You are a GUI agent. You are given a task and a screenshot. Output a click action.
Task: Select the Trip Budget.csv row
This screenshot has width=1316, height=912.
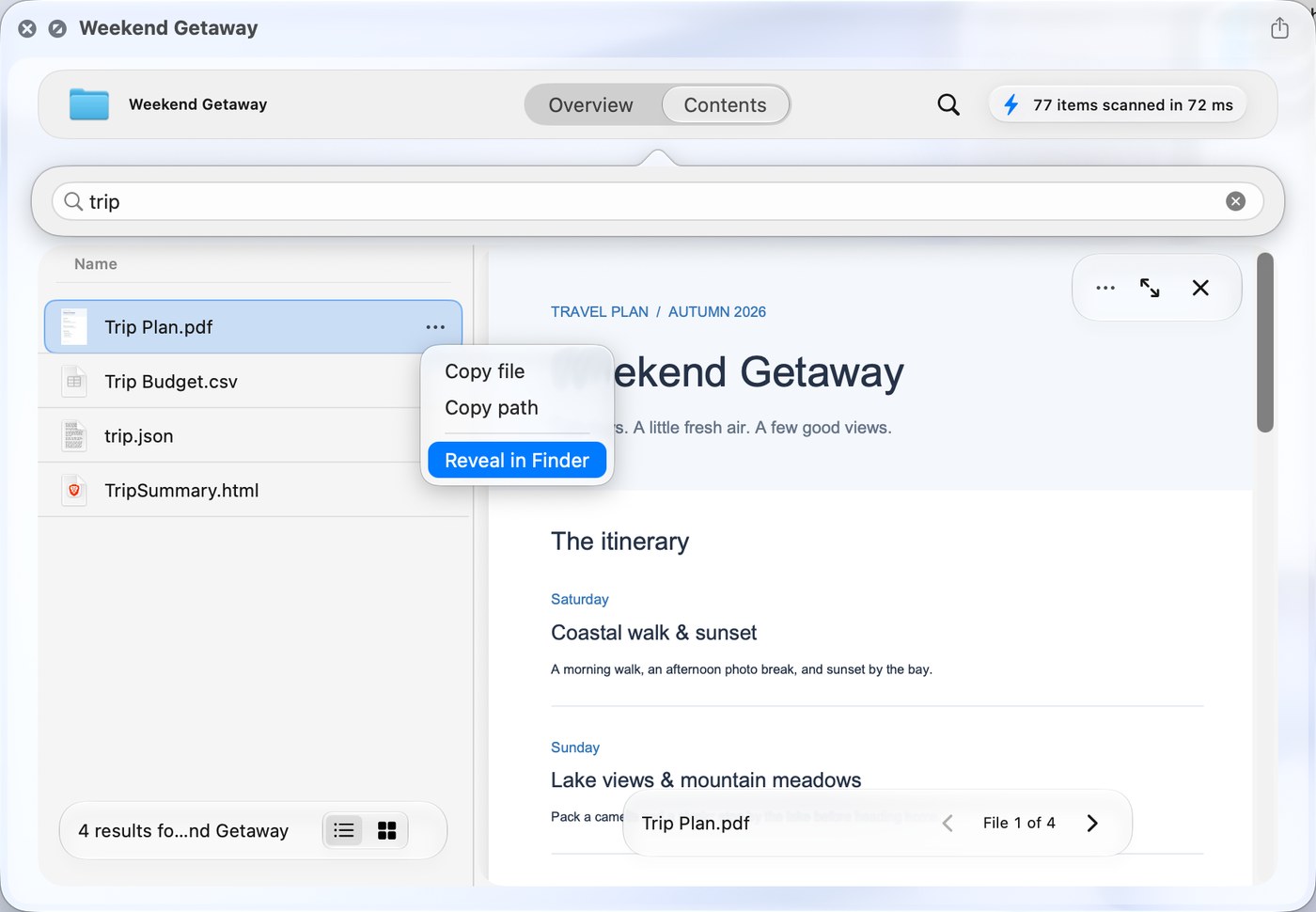pos(254,382)
